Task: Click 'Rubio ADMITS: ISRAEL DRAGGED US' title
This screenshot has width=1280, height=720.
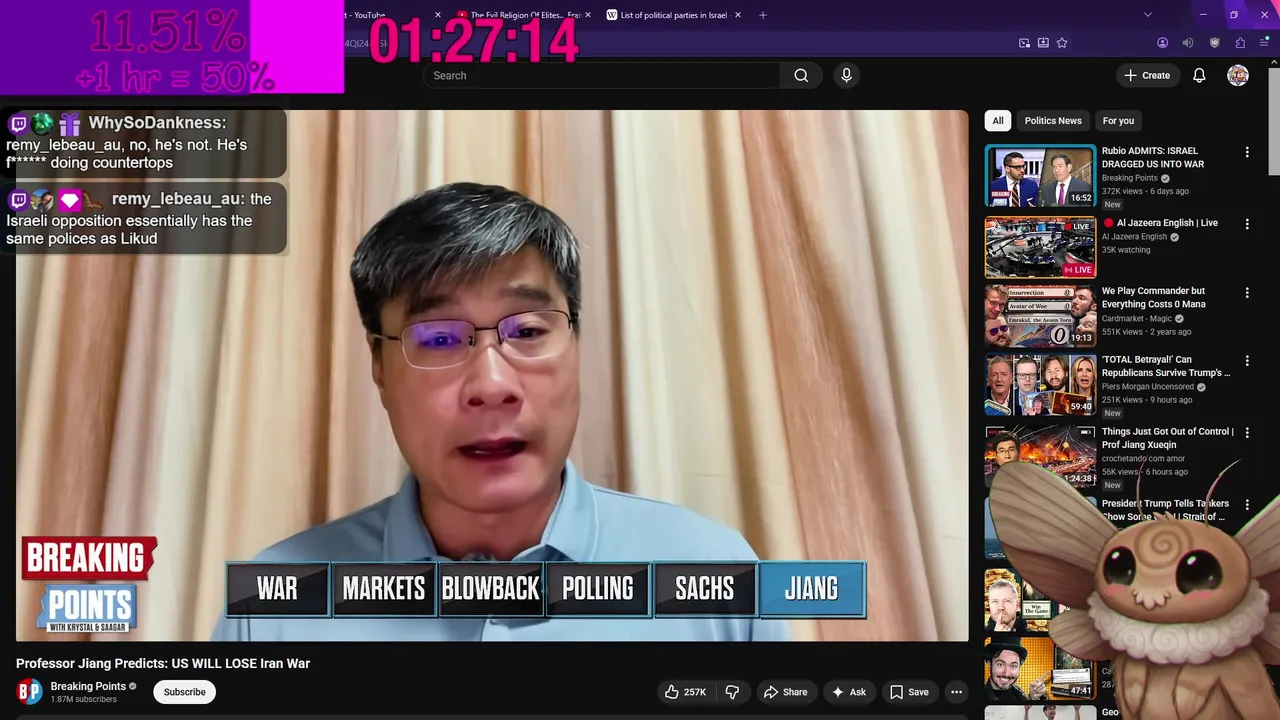Action: (1153, 157)
